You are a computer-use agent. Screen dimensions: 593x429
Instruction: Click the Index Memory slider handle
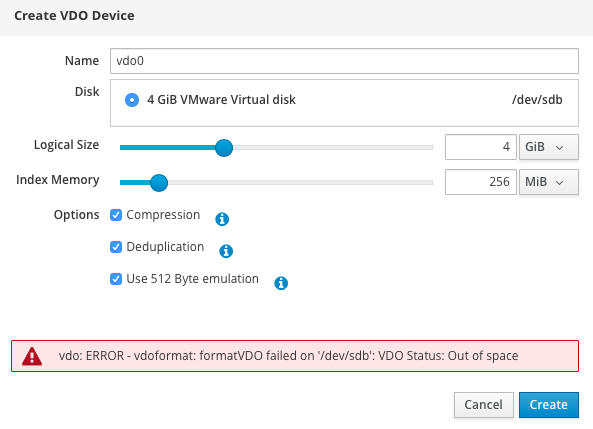[x=159, y=183]
